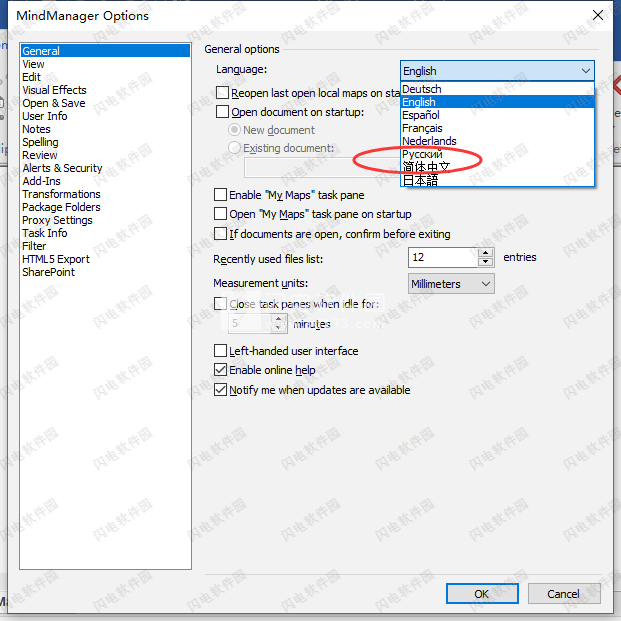Check Open "My Maps" task pane on startup
This screenshot has height=621, width=621.
(x=220, y=214)
